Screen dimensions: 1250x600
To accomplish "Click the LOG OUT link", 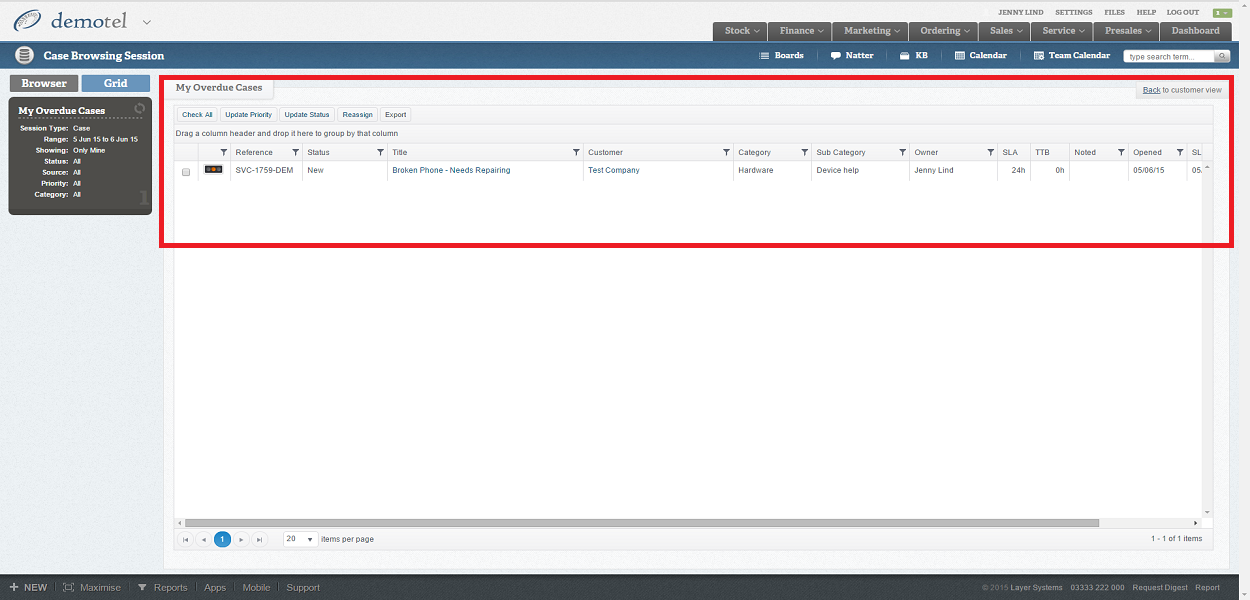I will coord(1182,13).
